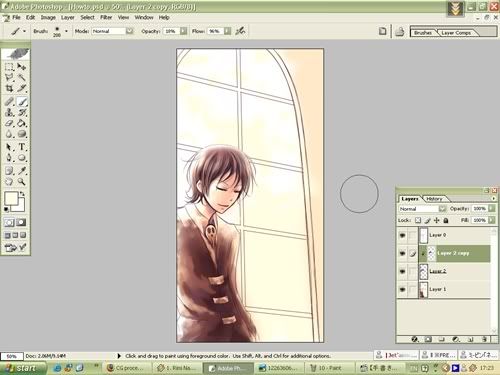Image resolution: width=500 pixels, height=375 pixels.
Task: Select the Eyedropper tool
Action: coord(22,171)
